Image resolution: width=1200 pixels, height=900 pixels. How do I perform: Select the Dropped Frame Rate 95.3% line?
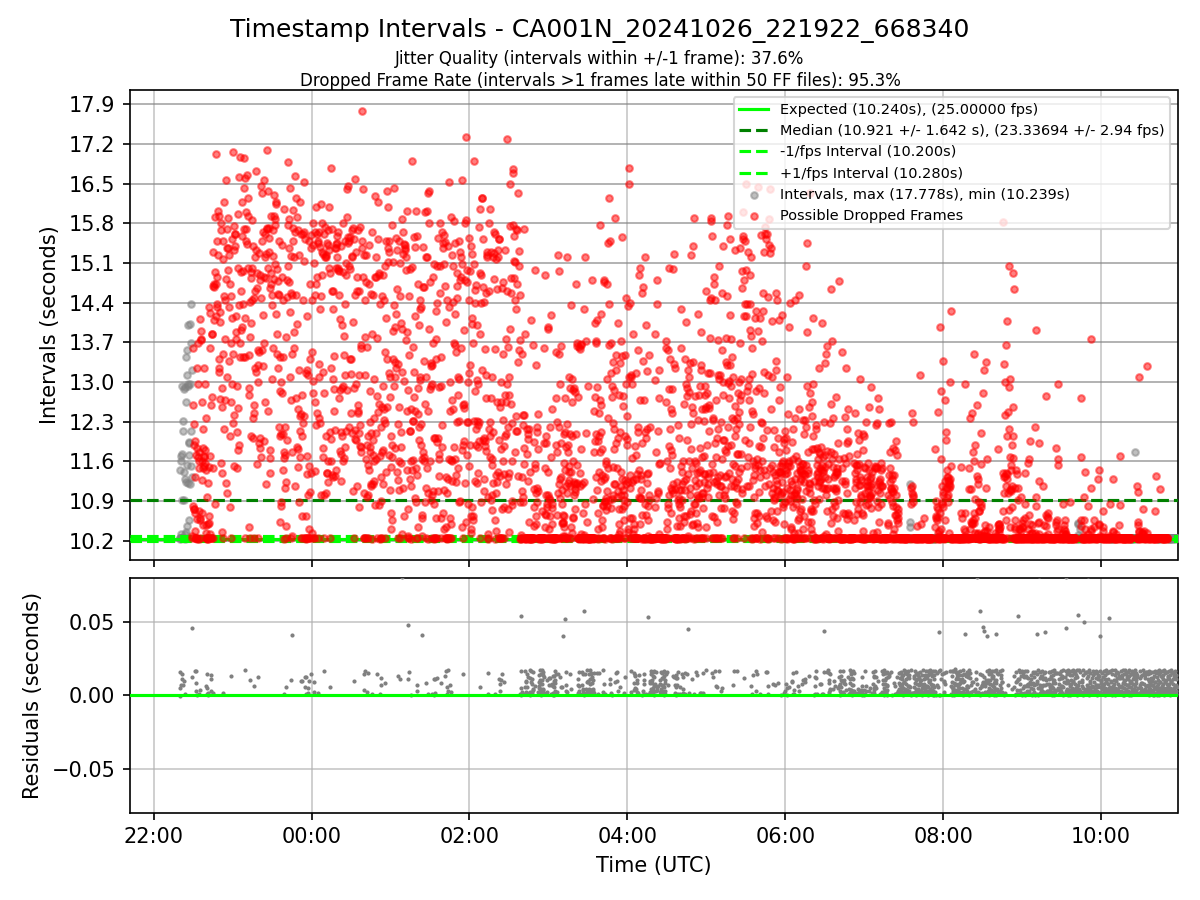600,79
